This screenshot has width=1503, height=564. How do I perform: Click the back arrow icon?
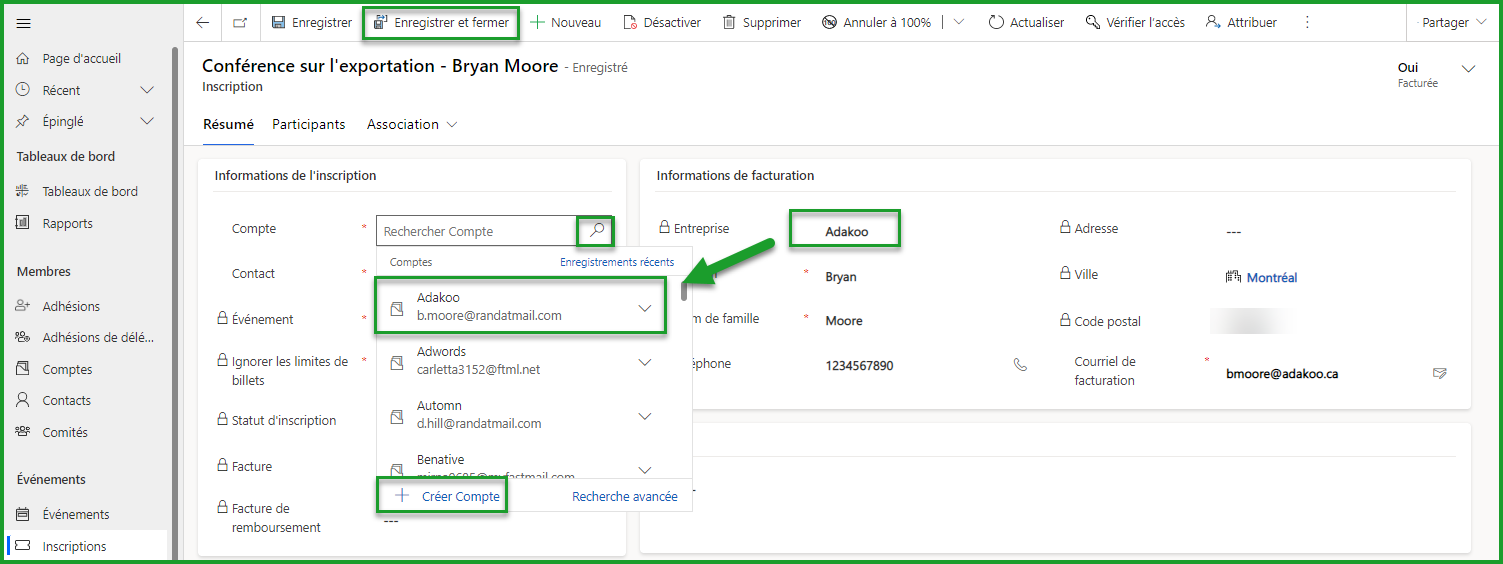[203, 22]
